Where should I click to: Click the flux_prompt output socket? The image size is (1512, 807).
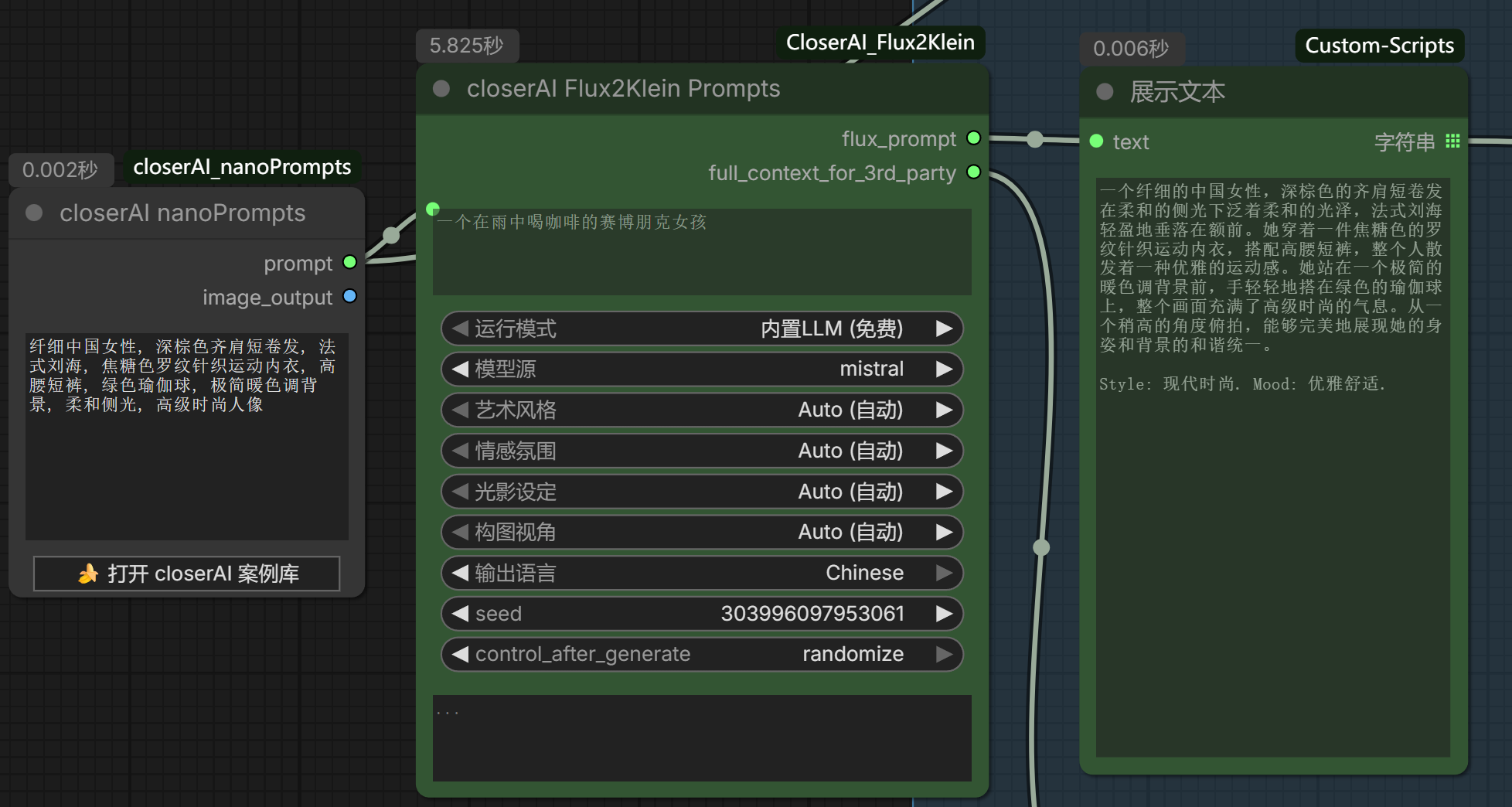point(974,138)
